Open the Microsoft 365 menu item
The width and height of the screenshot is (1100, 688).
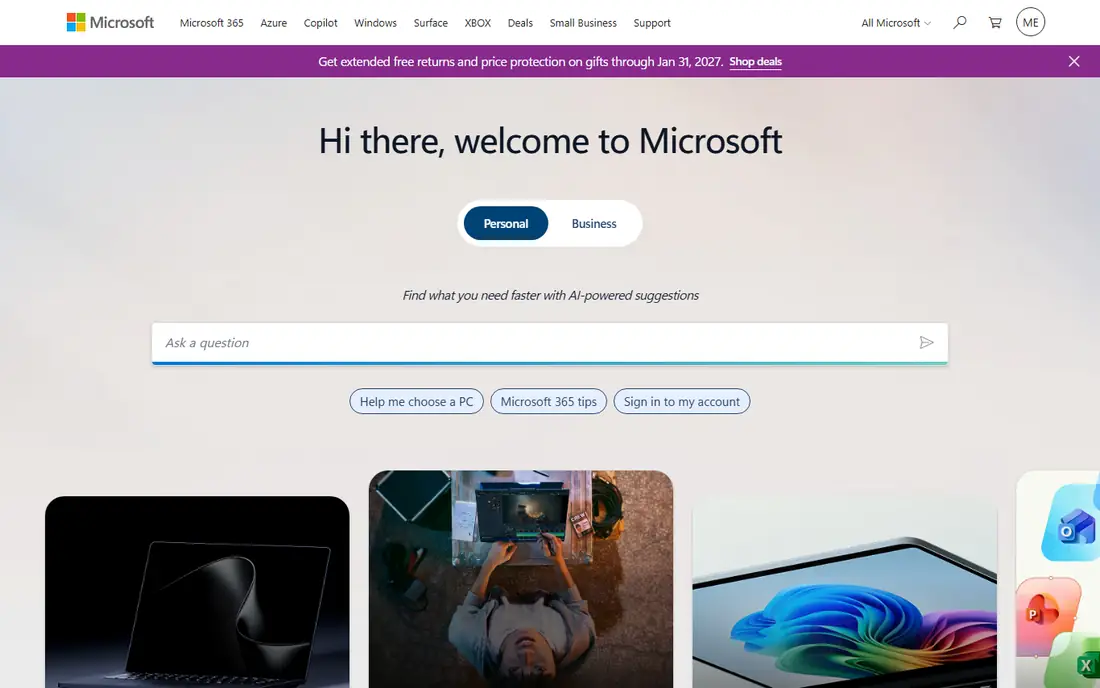(211, 22)
